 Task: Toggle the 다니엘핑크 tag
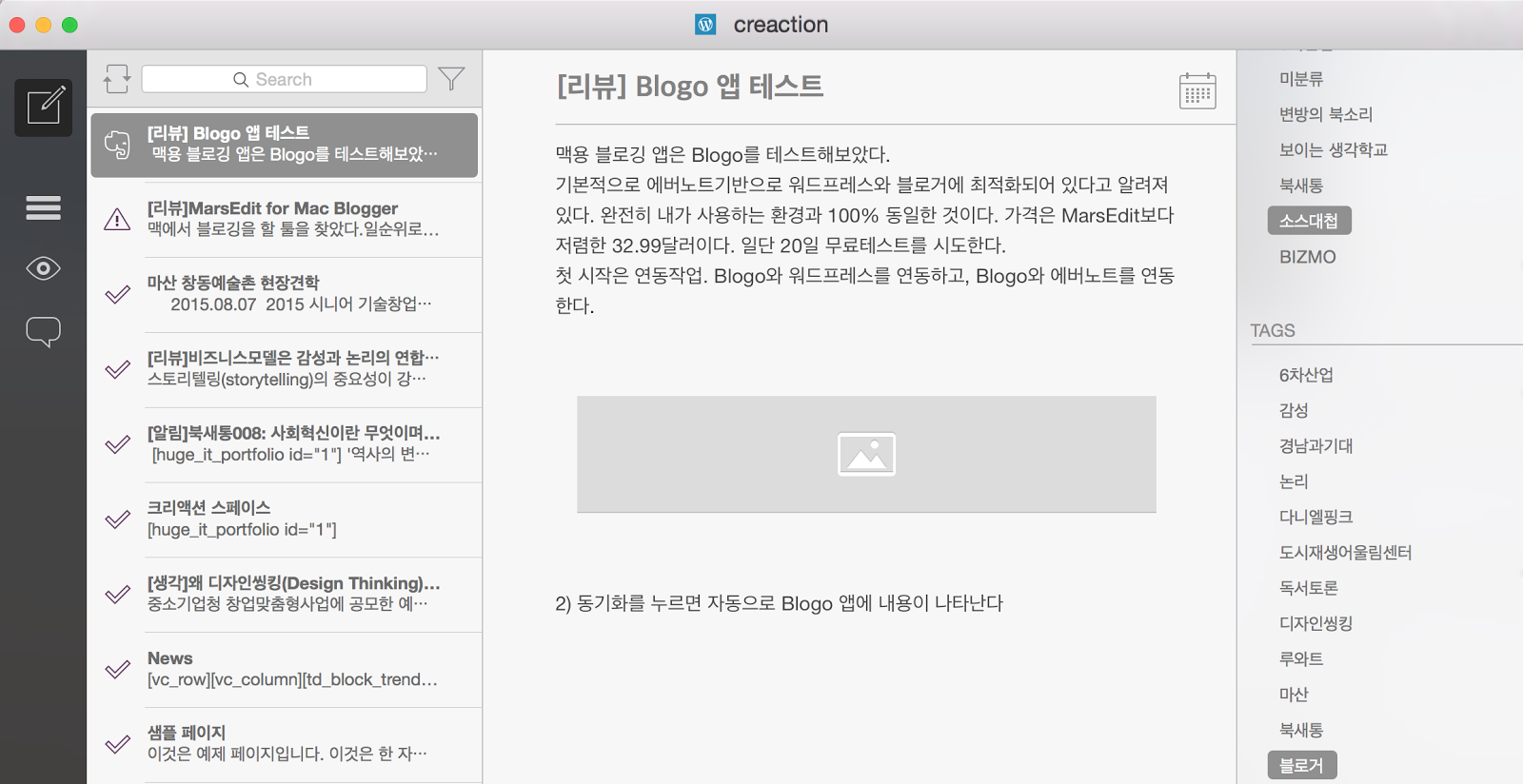1315,517
